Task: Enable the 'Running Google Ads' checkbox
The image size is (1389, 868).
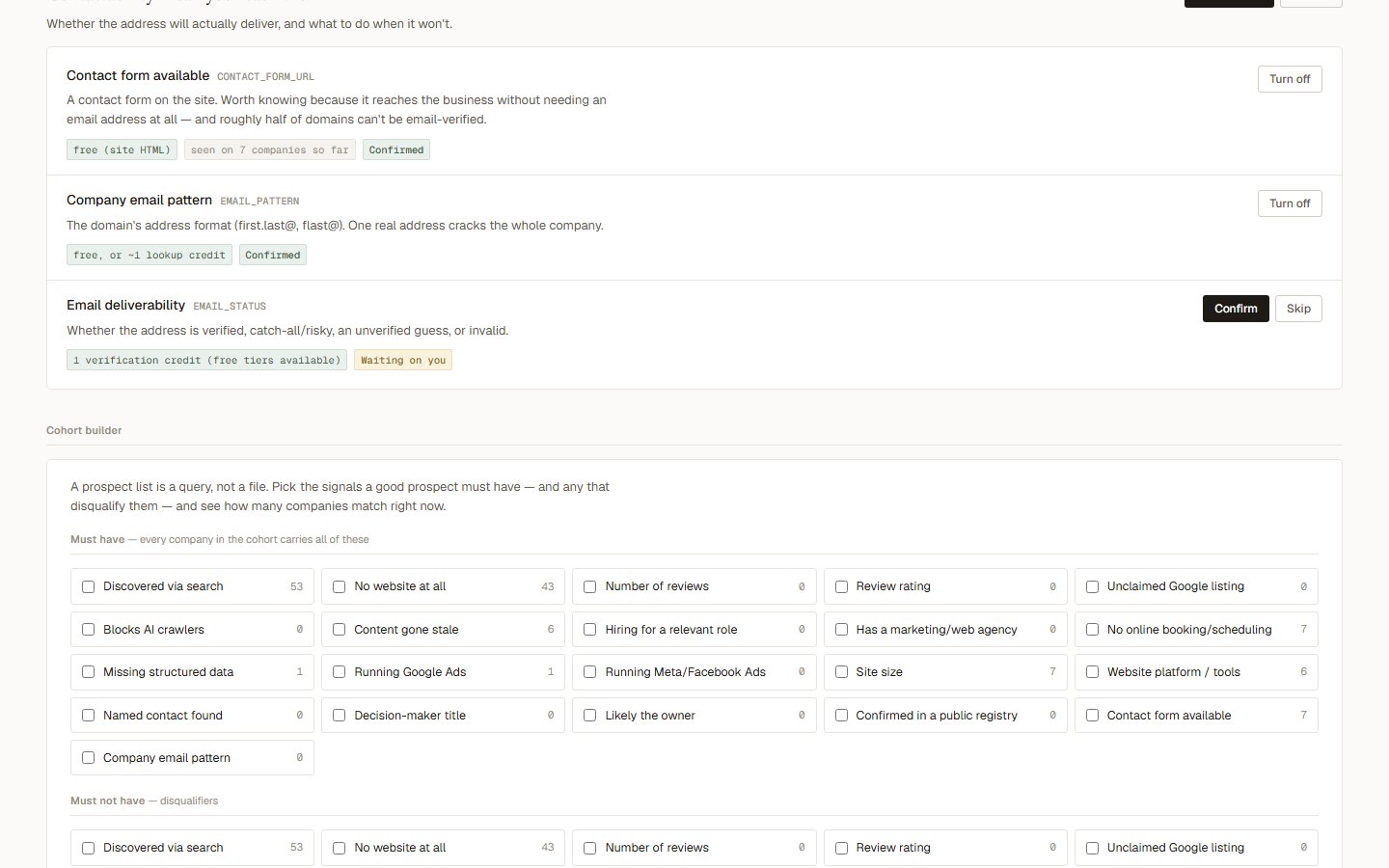Action: click(340, 672)
